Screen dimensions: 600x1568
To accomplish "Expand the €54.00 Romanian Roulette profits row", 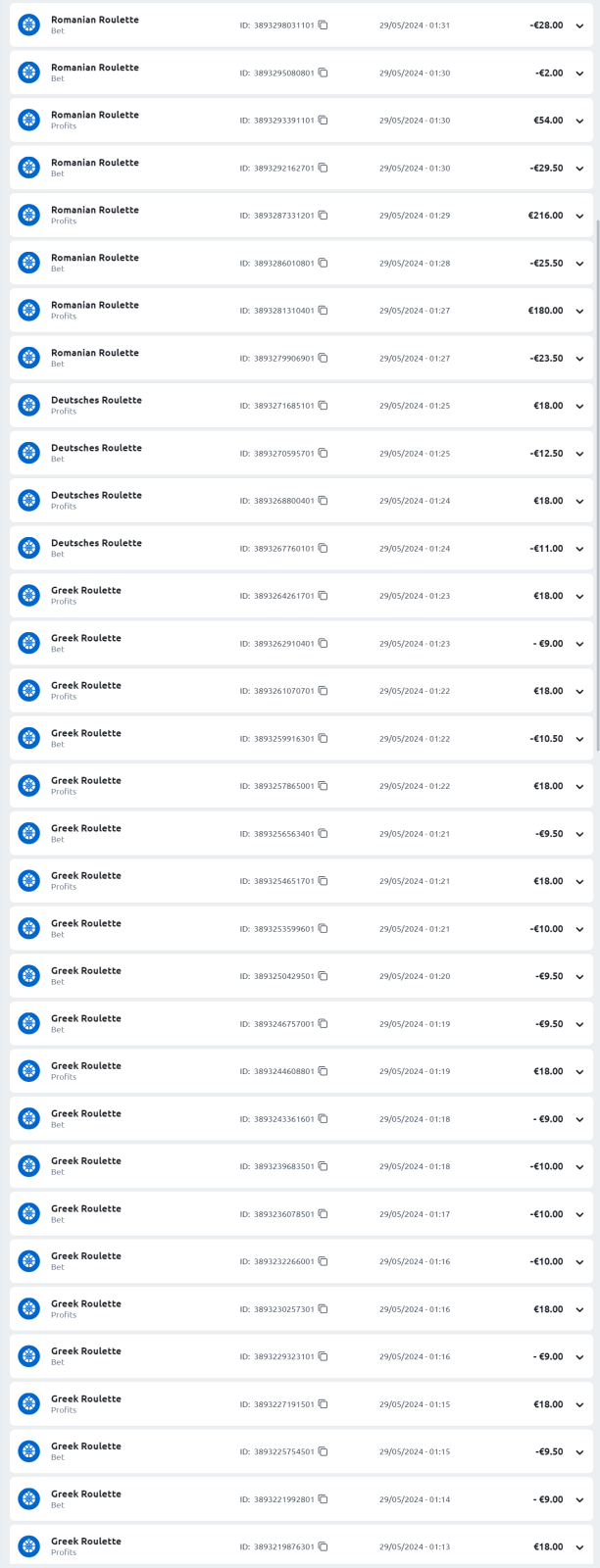I will (579, 122).
